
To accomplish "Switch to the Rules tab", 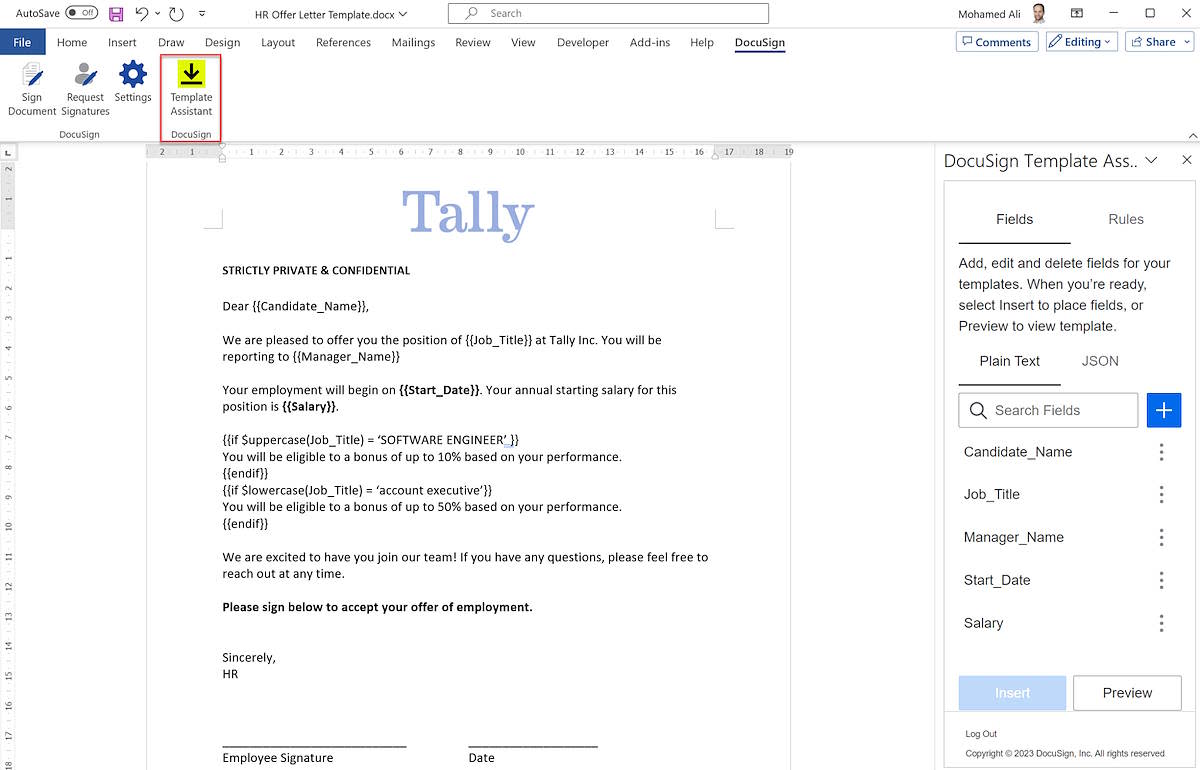I will click(x=1125, y=219).
